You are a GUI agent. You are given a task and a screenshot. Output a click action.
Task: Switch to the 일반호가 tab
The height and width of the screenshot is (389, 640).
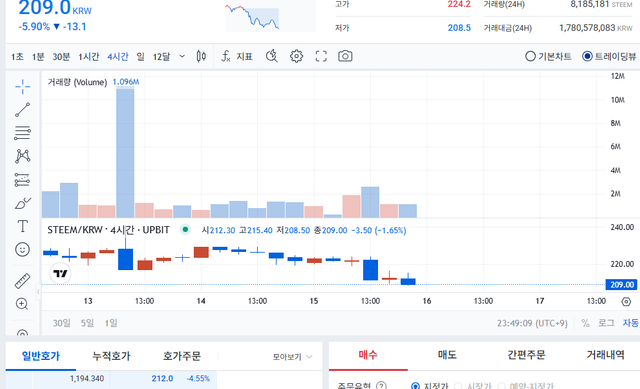(41, 356)
